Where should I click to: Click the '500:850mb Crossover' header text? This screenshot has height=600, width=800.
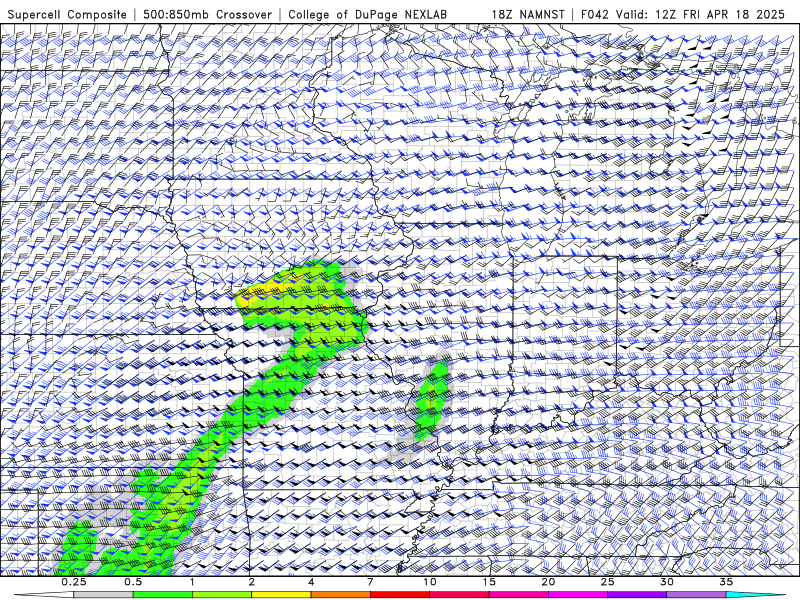pos(208,14)
